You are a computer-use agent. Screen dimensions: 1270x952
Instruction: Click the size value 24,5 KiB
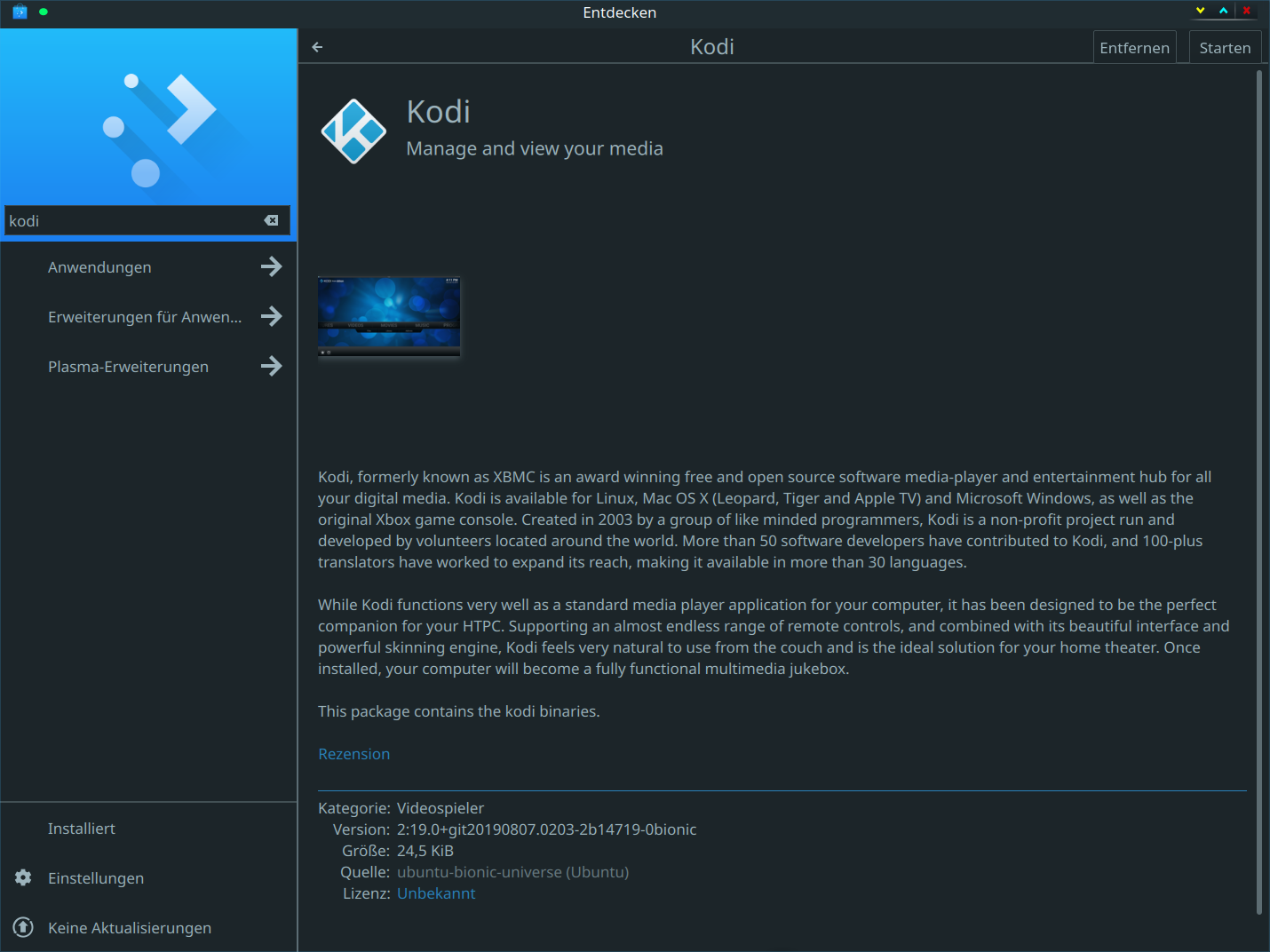click(425, 851)
